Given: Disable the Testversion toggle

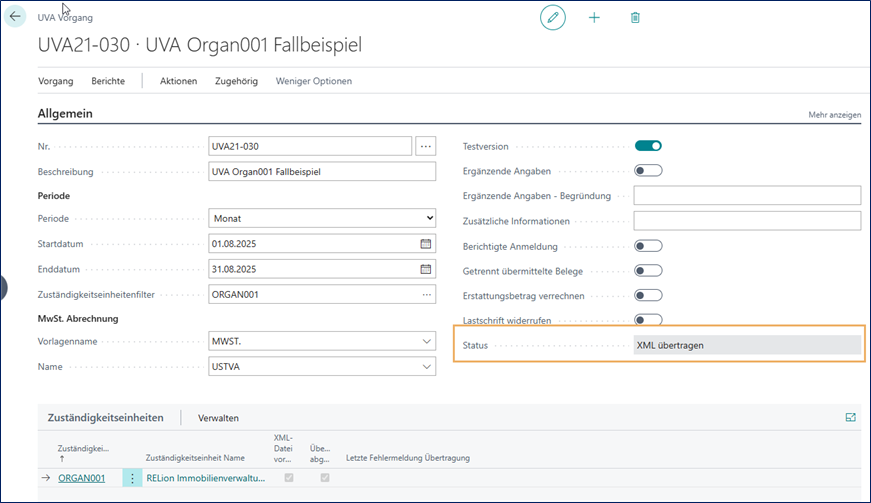Looking at the screenshot, I should (x=648, y=146).
